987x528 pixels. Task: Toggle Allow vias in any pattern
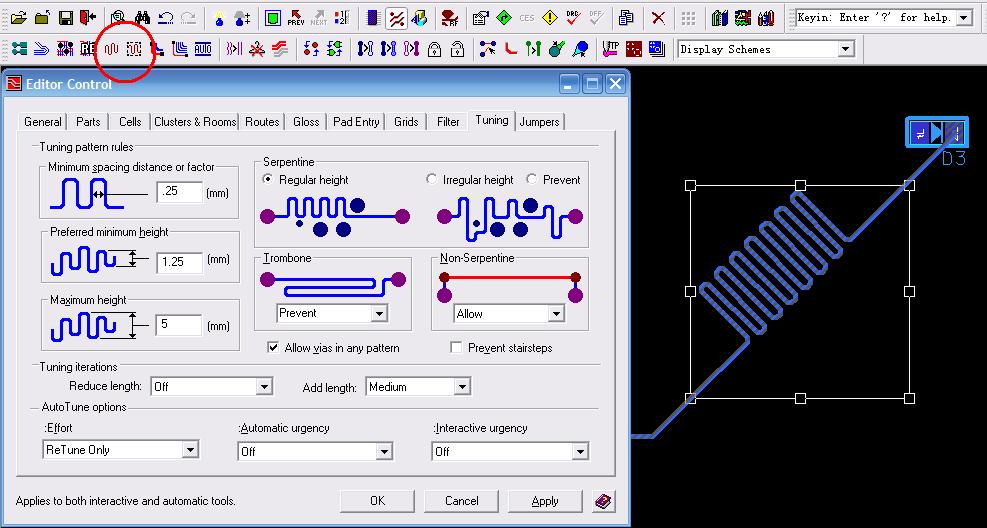click(x=273, y=347)
